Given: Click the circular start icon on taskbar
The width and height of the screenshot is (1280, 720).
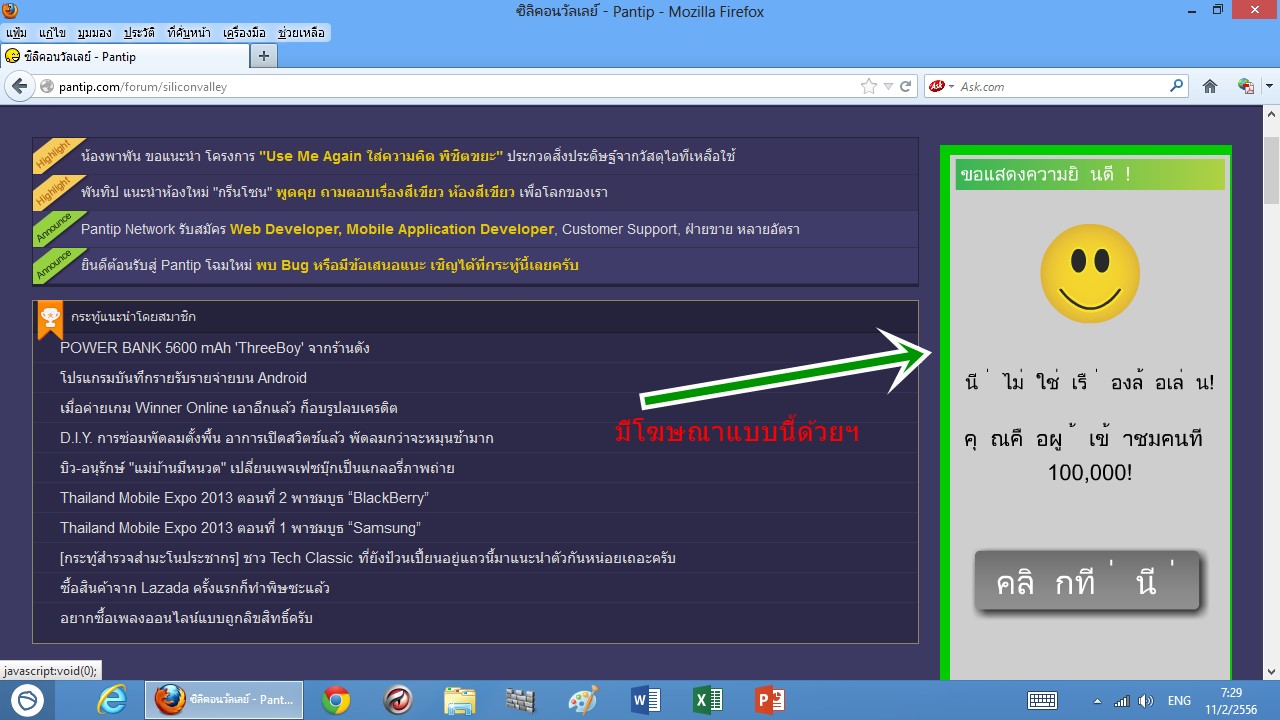Looking at the screenshot, I should (29, 700).
